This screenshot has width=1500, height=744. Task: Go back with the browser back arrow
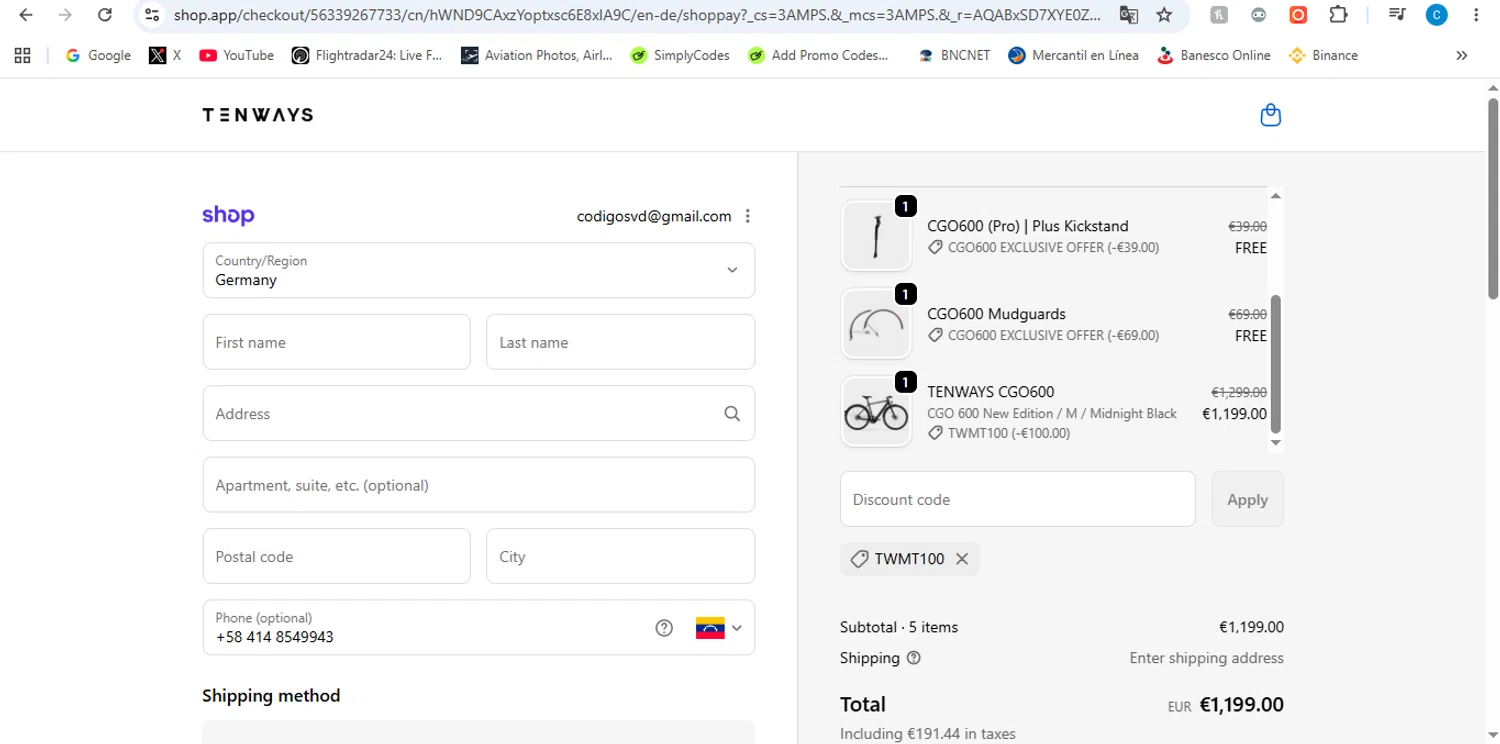click(x=26, y=15)
